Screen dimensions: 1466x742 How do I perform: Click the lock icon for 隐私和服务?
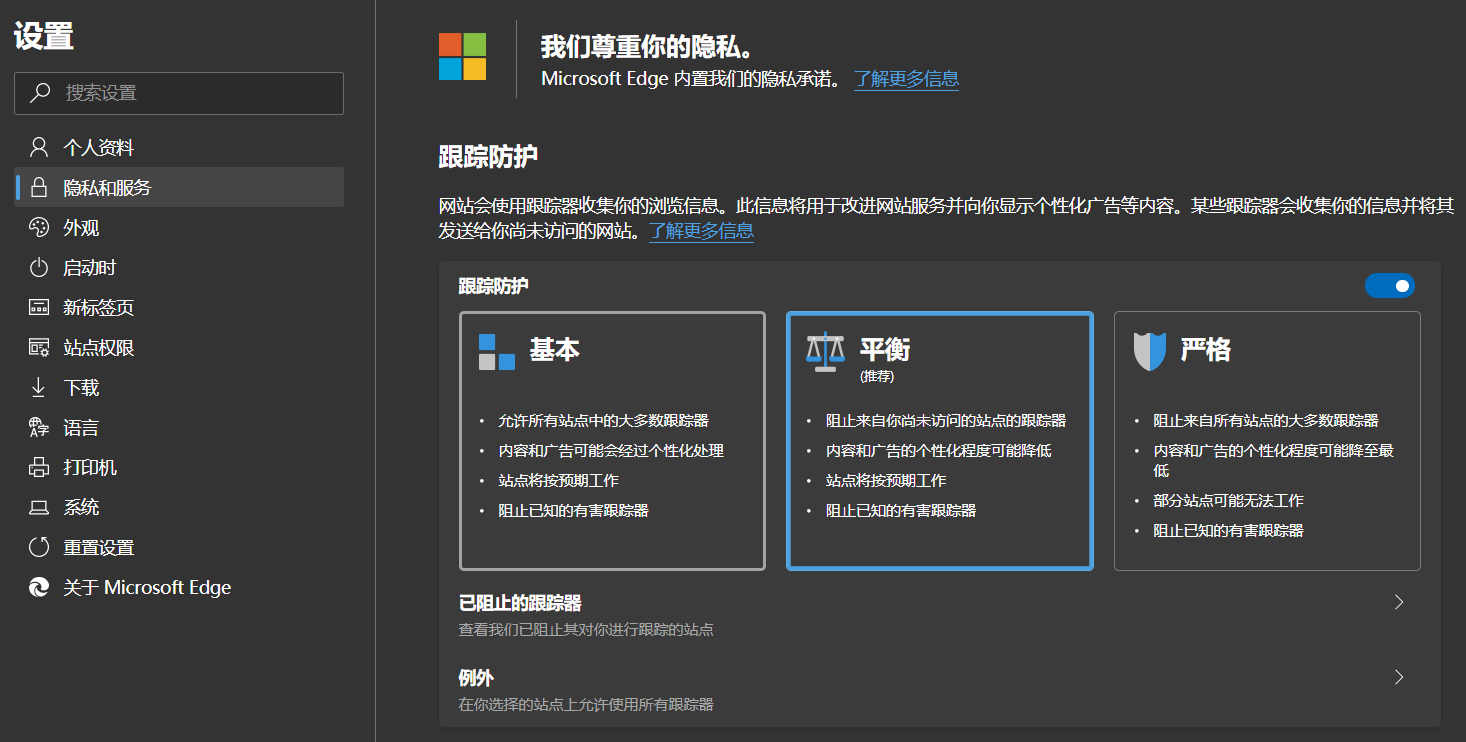[x=39, y=187]
